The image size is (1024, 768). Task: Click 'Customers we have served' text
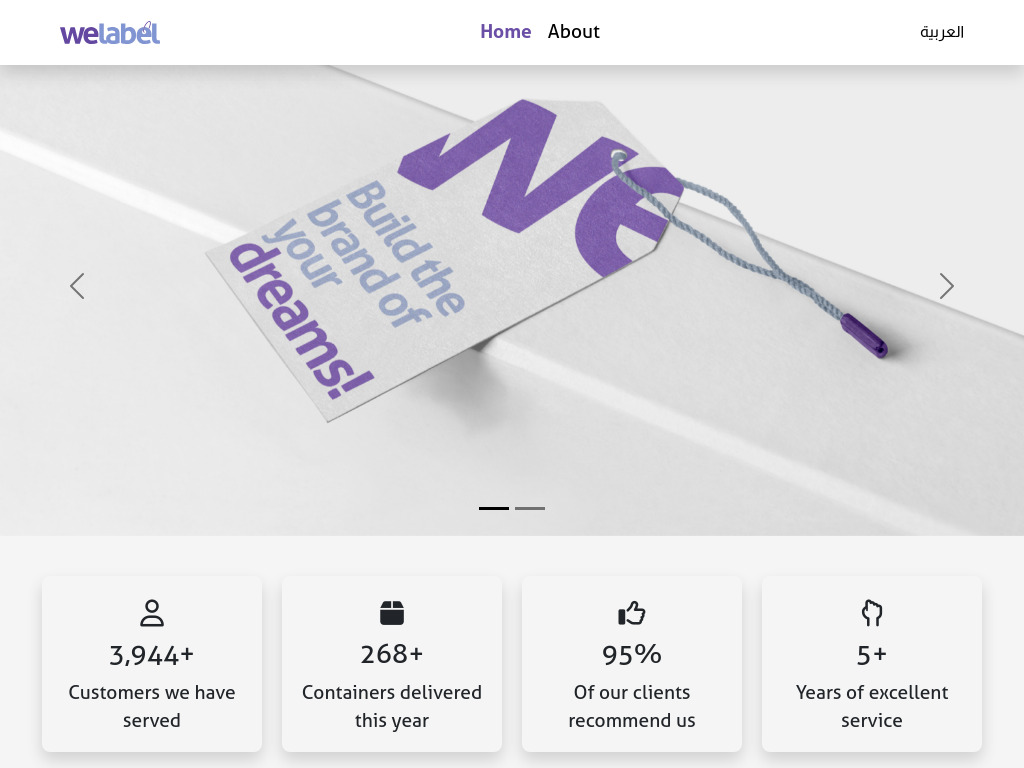152,706
